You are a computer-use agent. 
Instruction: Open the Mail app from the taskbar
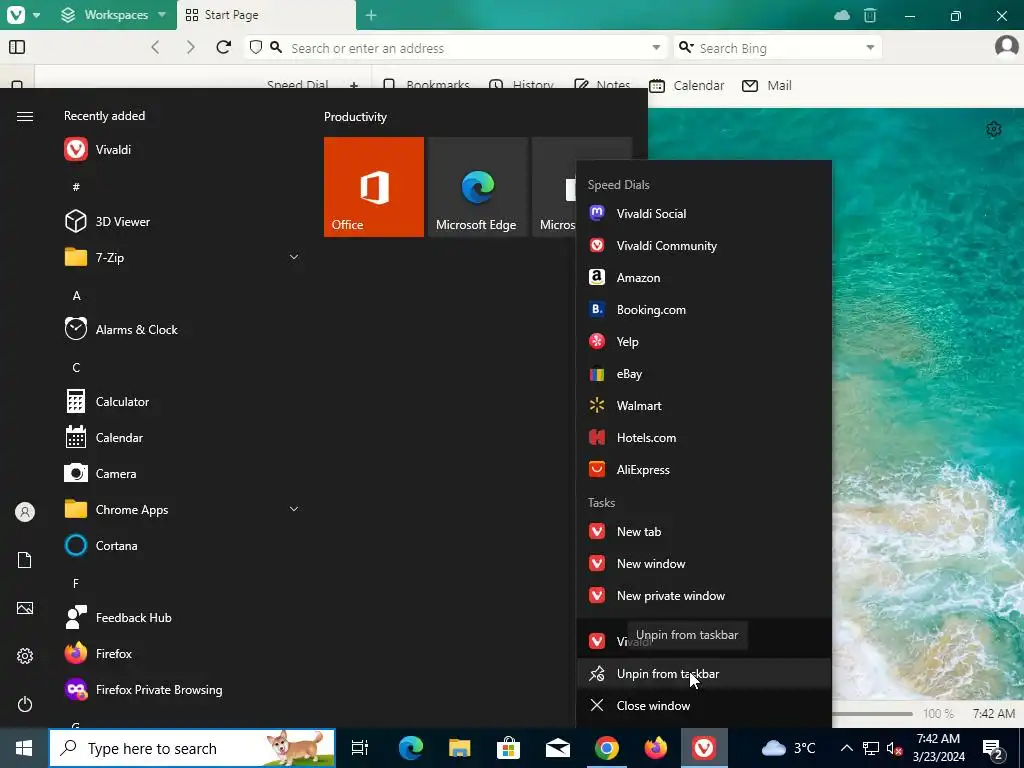(x=558, y=748)
